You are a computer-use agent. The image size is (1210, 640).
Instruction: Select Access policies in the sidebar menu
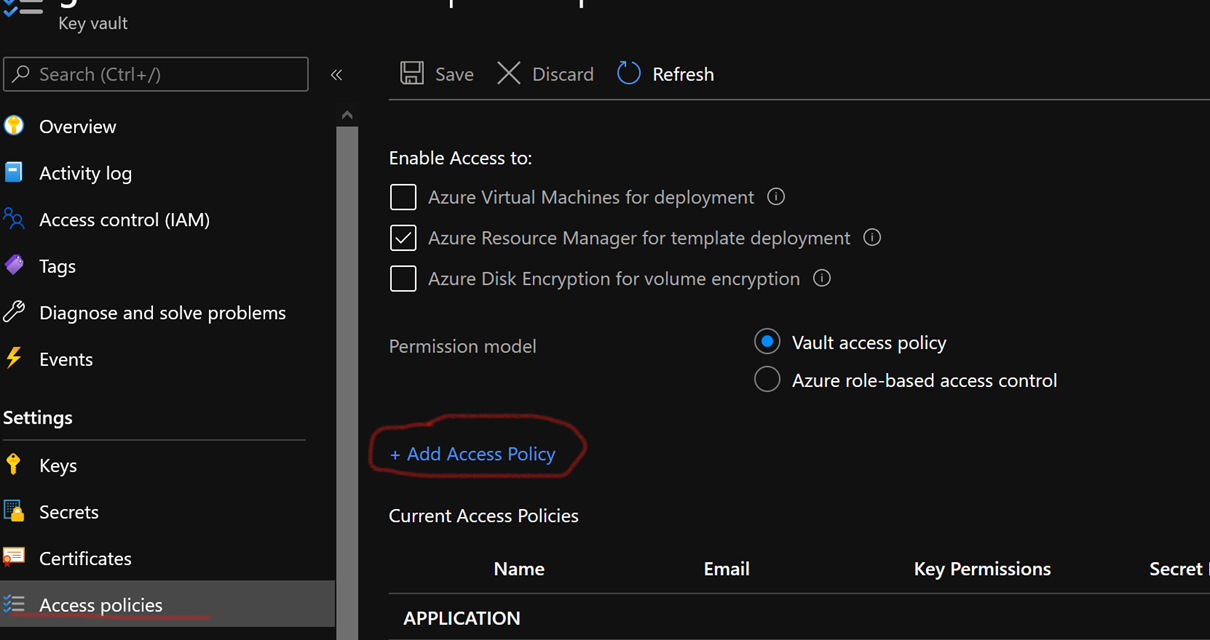coord(100,605)
